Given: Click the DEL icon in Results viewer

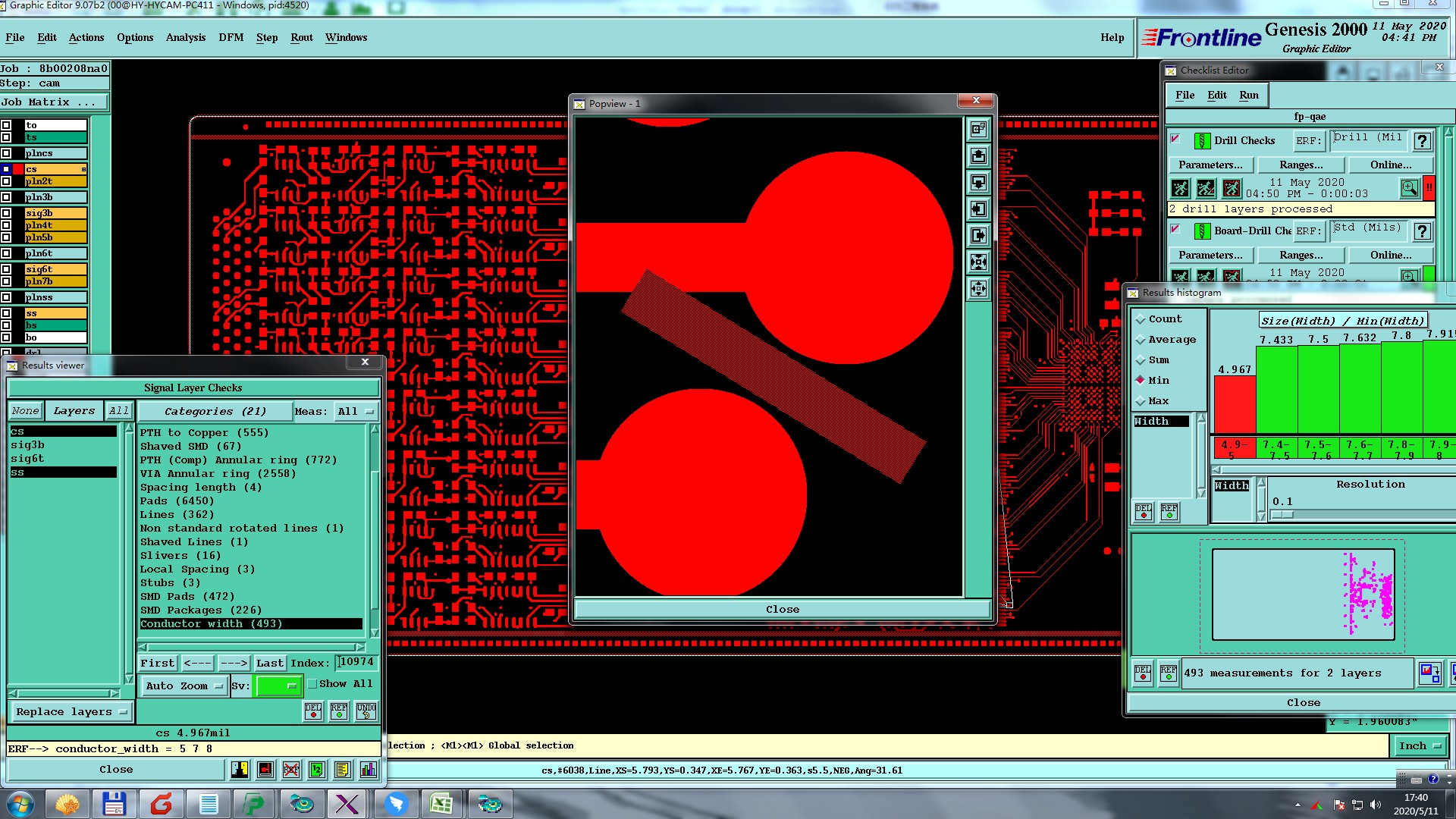Looking at the screenshot, I should [x=313, y=711].
